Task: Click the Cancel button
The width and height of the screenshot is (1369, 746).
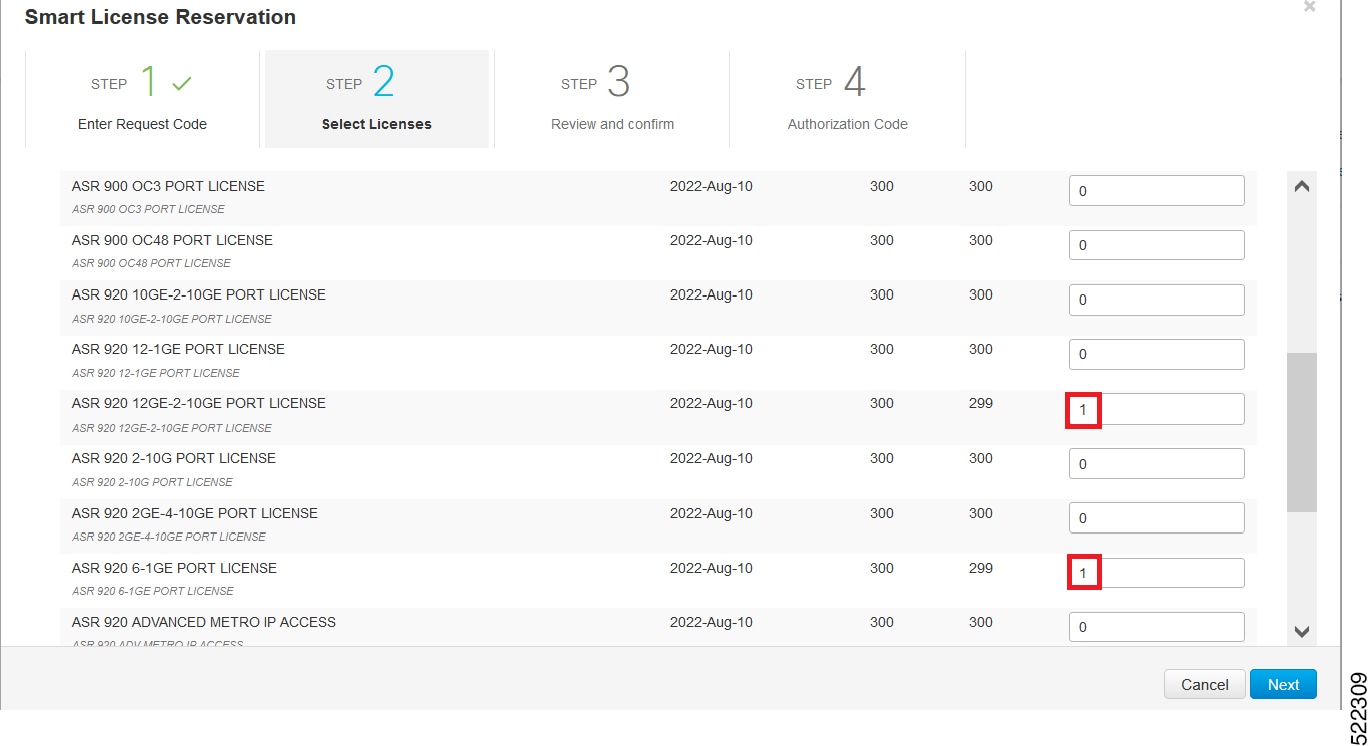Action: tap(1204, 684)
